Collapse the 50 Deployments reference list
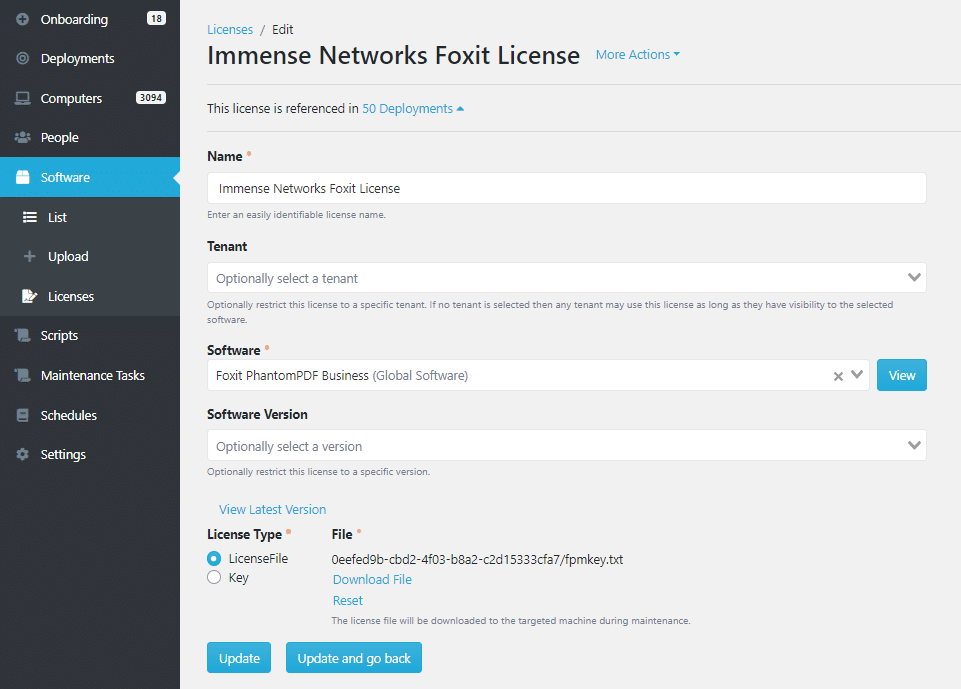The height and width of the screenshot is (689, 961). tap(413, 108)
